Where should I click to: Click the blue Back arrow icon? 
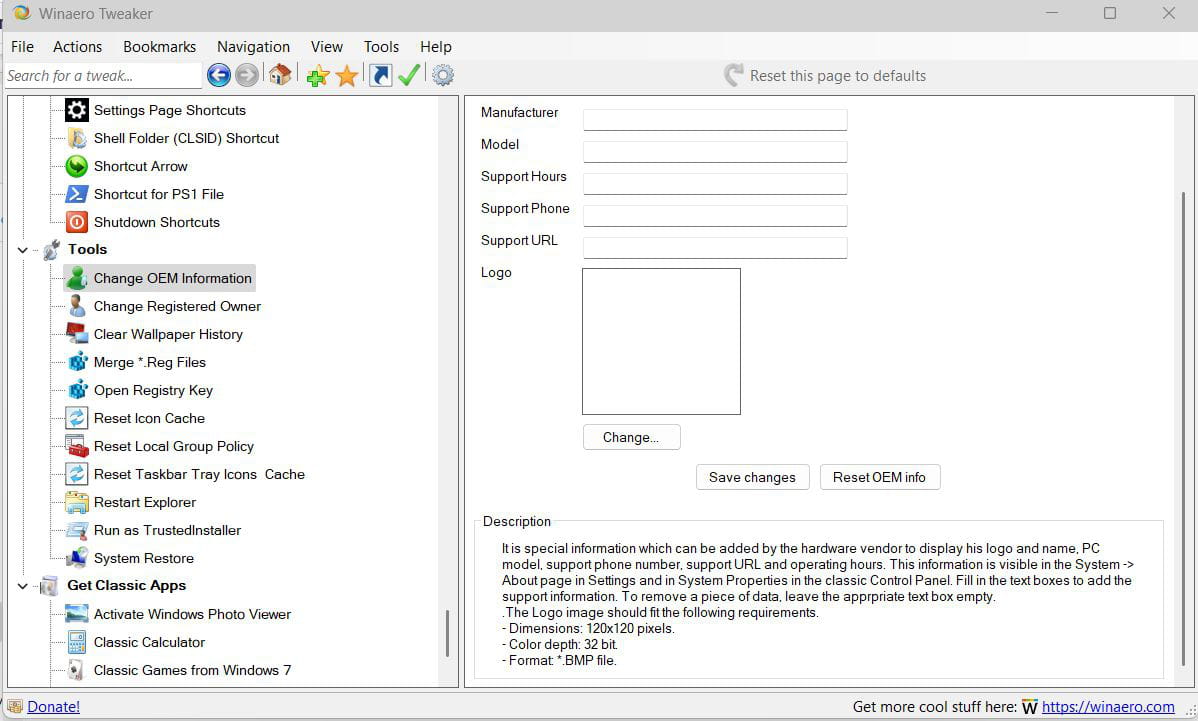(219, 75)
